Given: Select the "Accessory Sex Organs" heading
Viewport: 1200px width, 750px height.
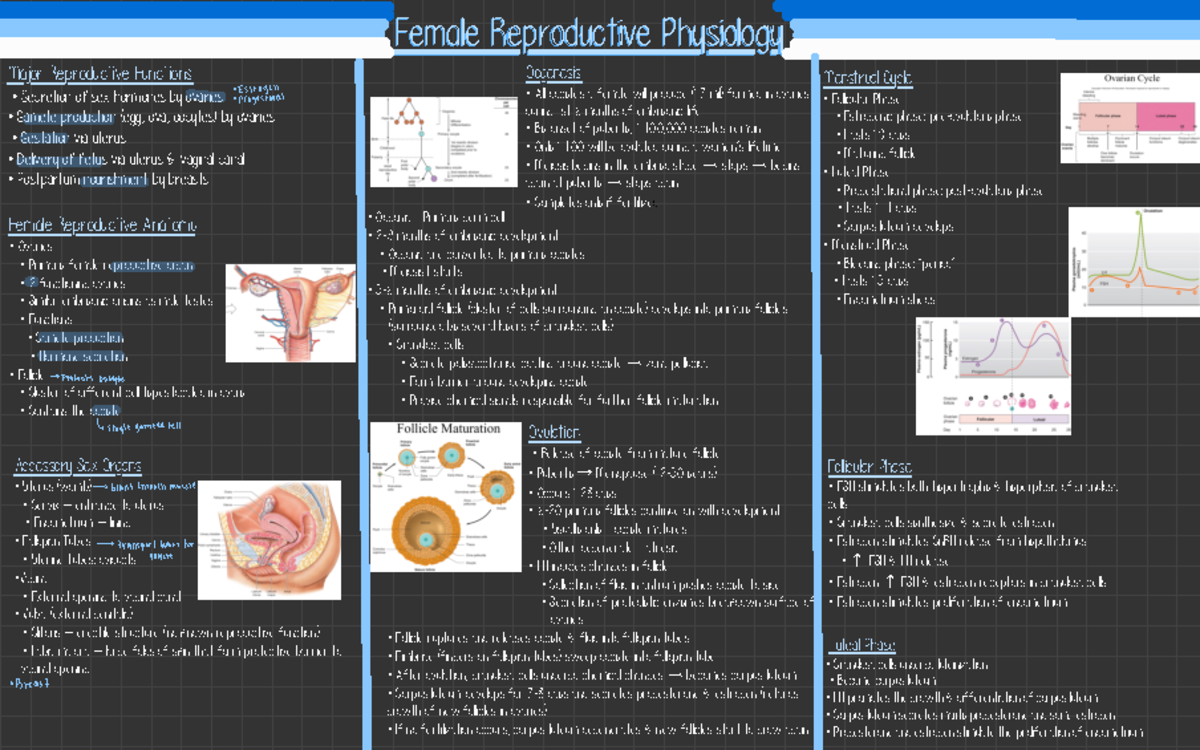Looking at the screenshot, I should click(77, 466).
